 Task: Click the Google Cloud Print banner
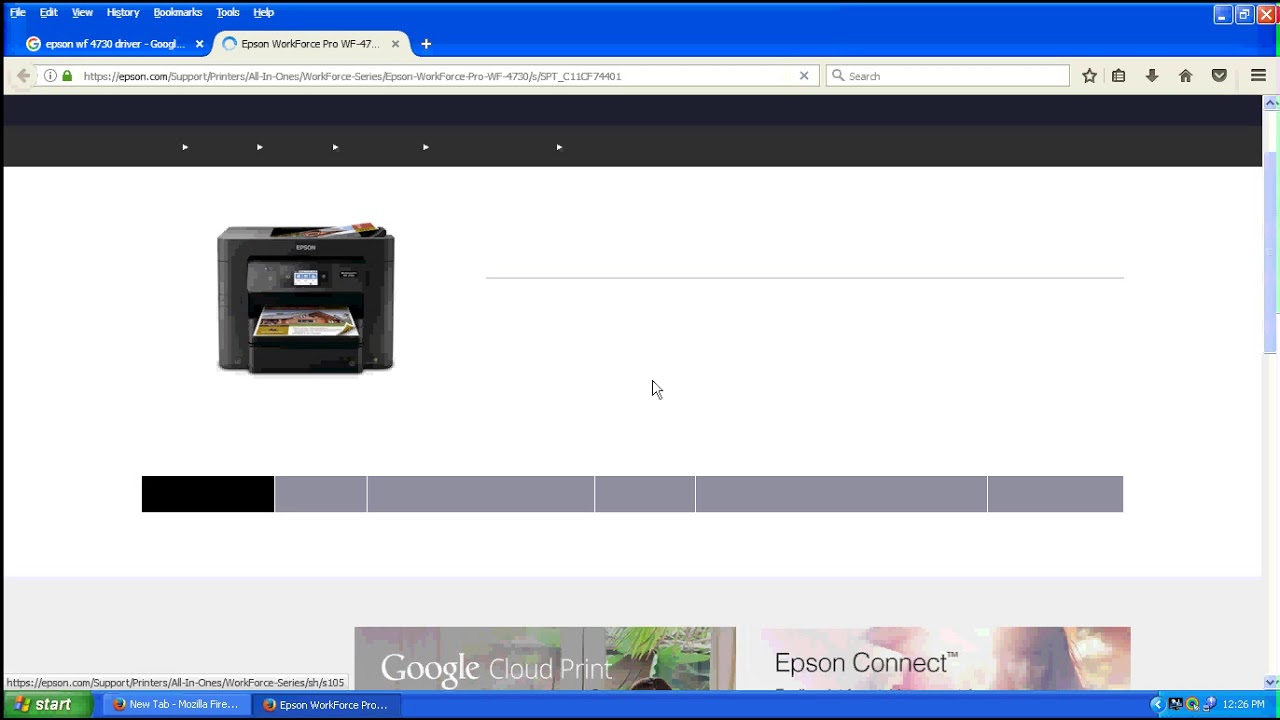click(545, 659)
